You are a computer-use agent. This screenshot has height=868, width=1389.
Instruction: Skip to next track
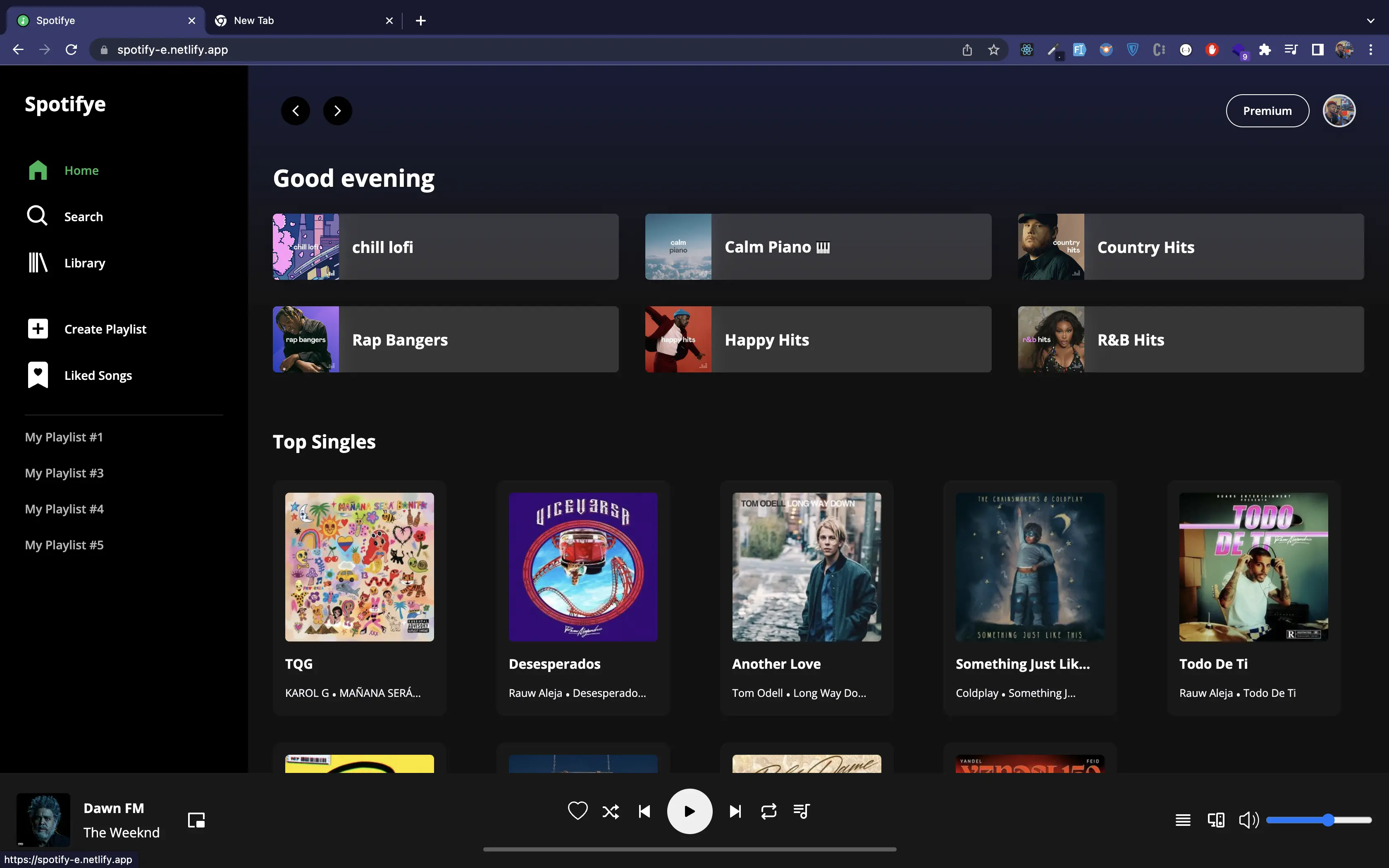[x=735, y=811]
